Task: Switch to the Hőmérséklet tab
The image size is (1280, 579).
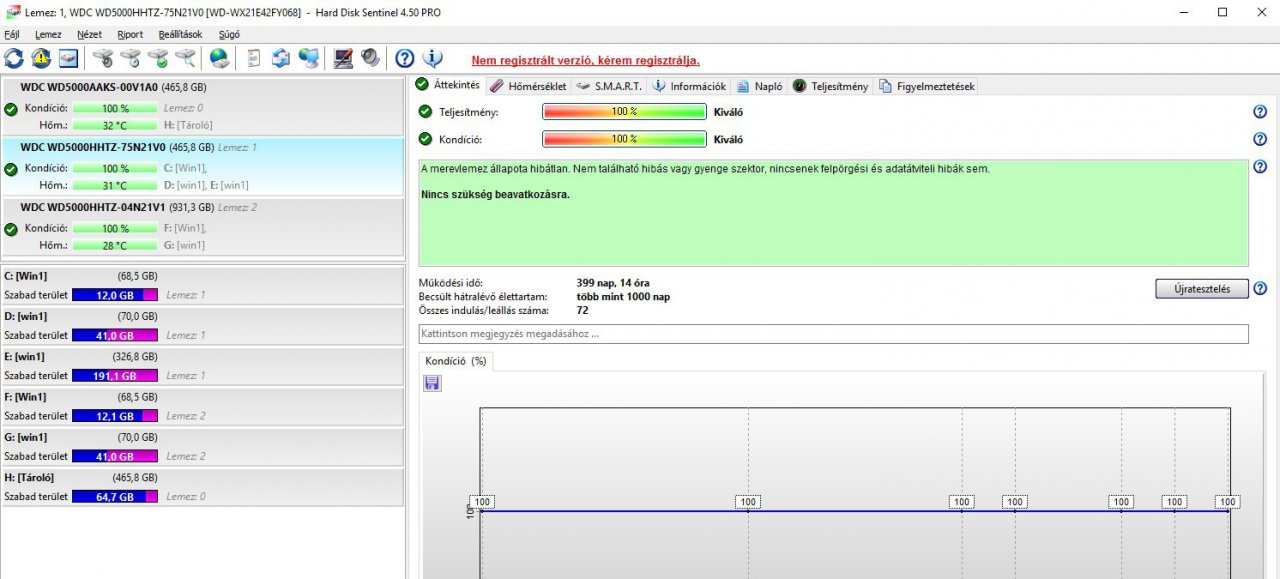Action: coord(528,86)
